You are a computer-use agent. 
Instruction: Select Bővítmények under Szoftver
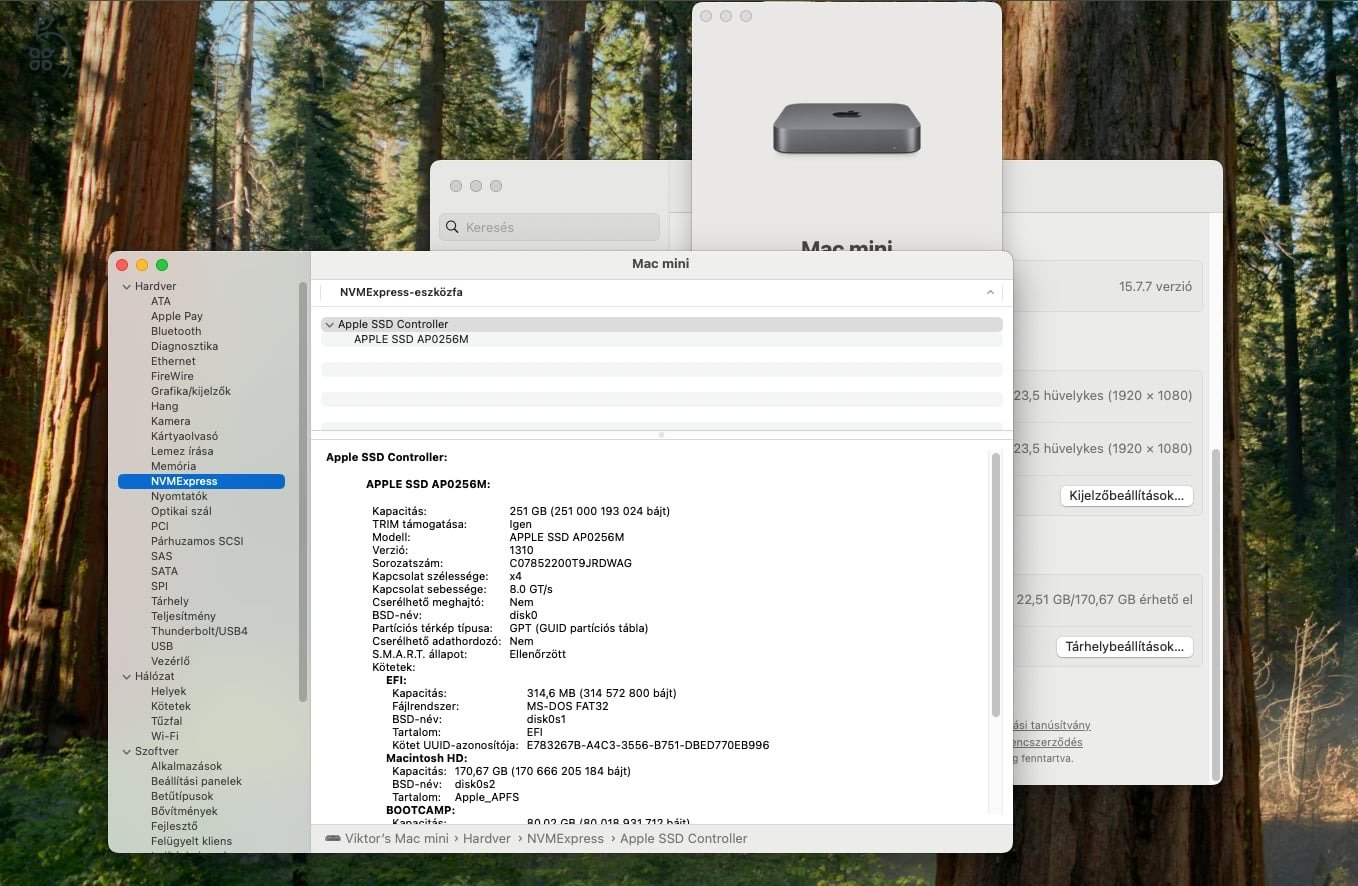184,811
